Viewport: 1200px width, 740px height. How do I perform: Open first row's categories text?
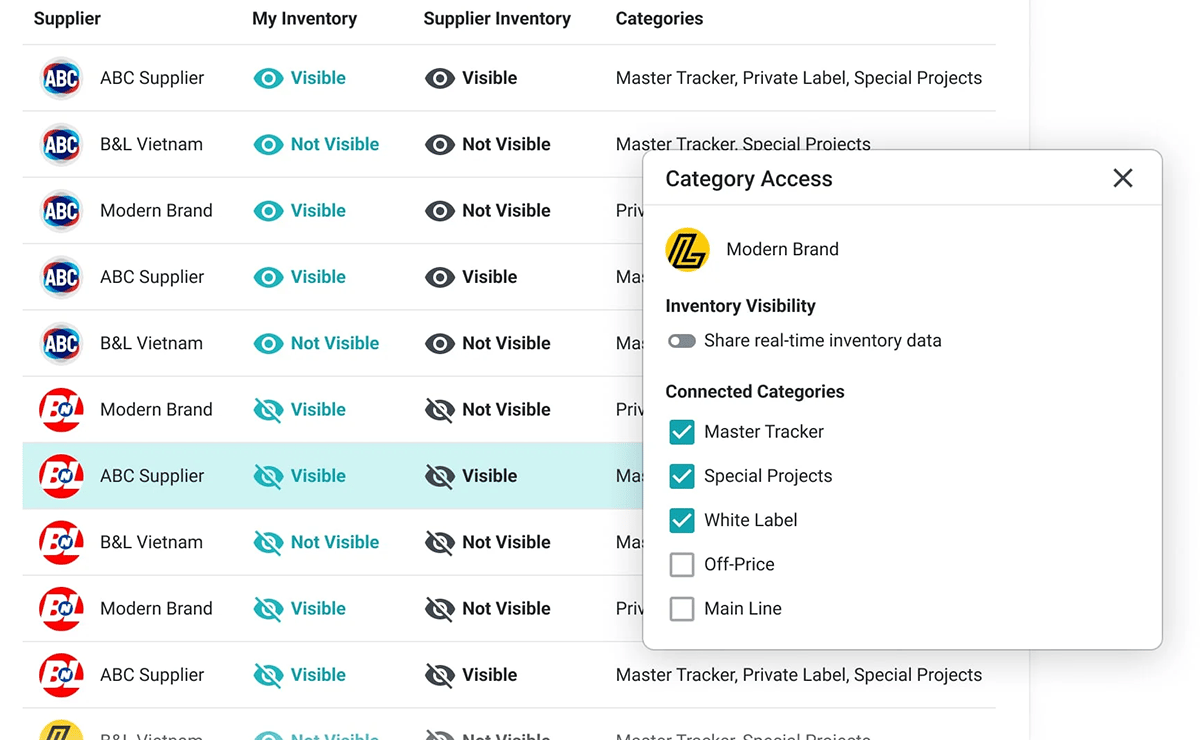[798, 78]
